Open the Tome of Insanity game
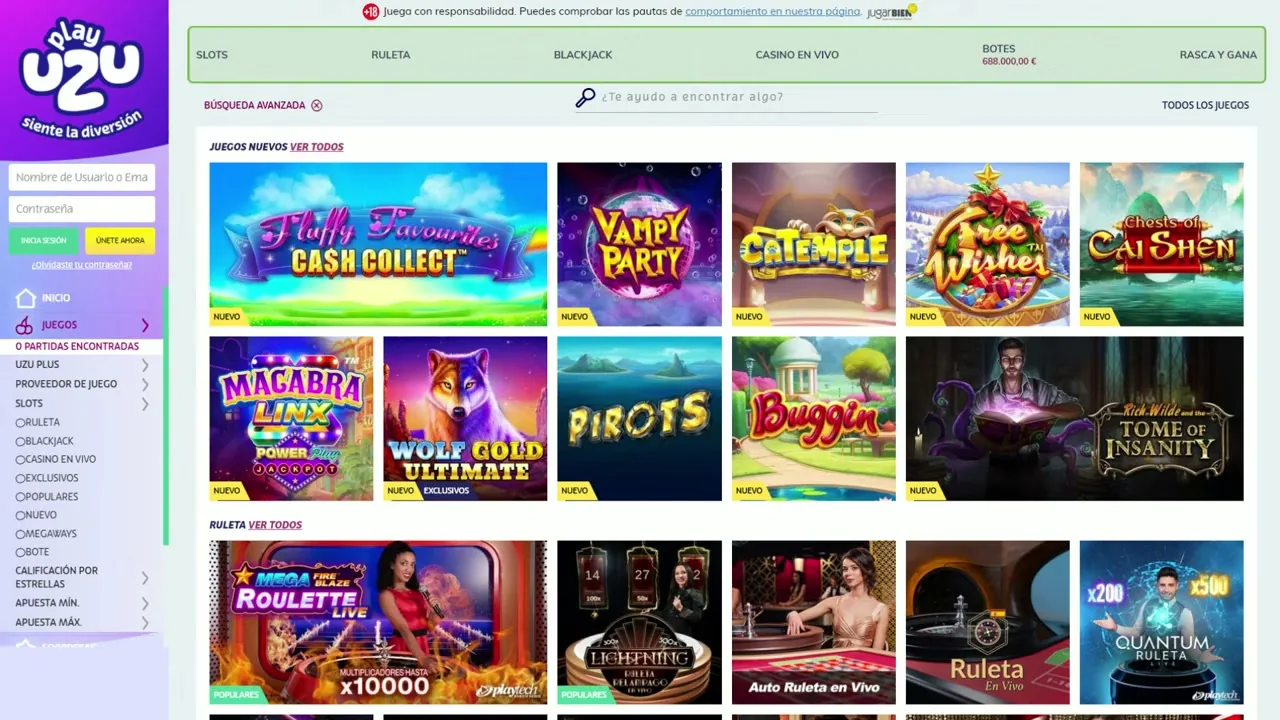Image resolution: width=1280 pixels, height=720 pixels. click(1075, 418)
